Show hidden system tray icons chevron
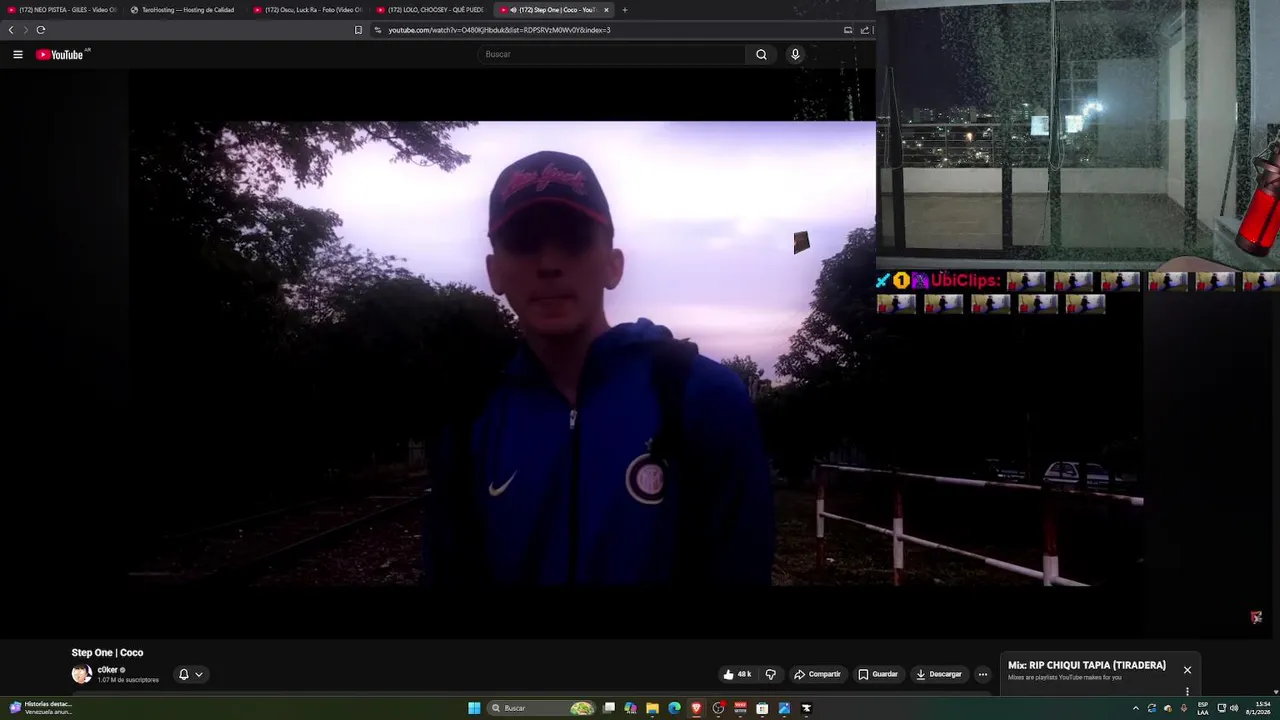The width and height of the screenshot is (1280, 720). tap(1135, 708)
